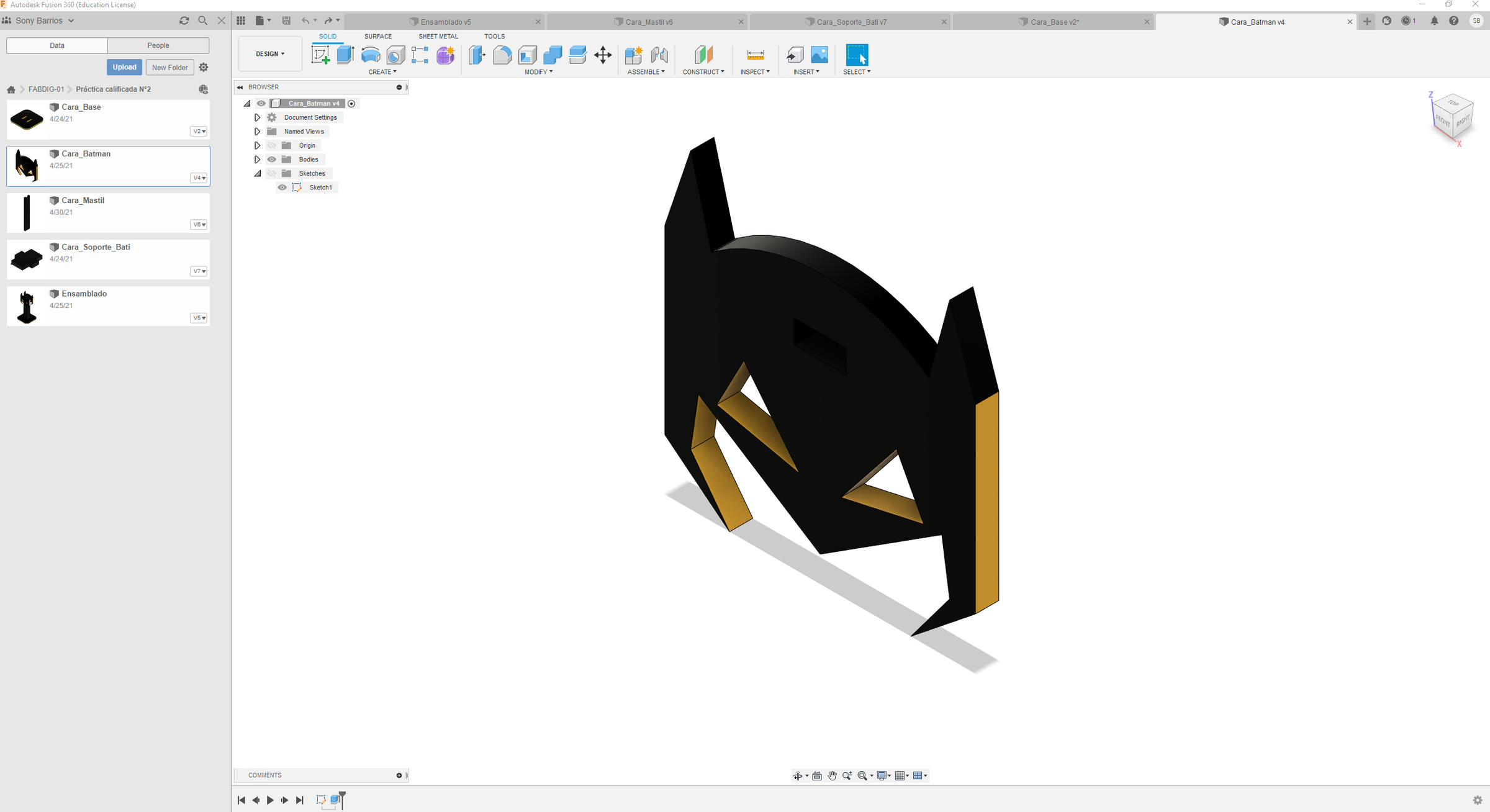The height and width of the screenshot is (812, 1490).
Task: Select the Move/Copy tool
Action: point(603,55)
